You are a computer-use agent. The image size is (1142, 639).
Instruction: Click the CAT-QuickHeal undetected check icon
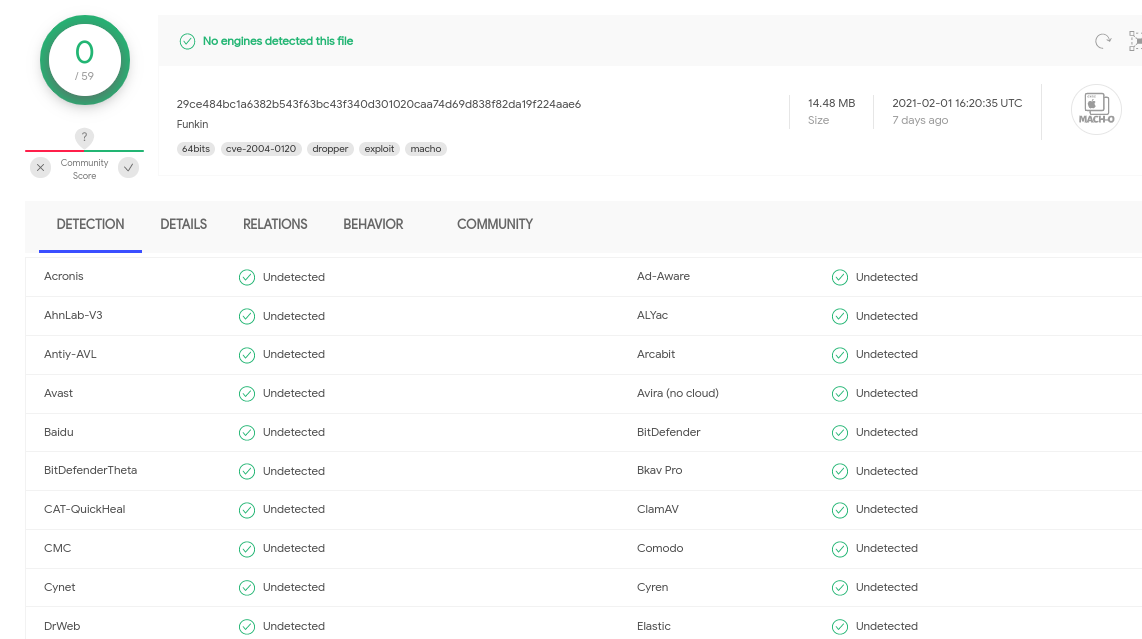tap(247, 510)
